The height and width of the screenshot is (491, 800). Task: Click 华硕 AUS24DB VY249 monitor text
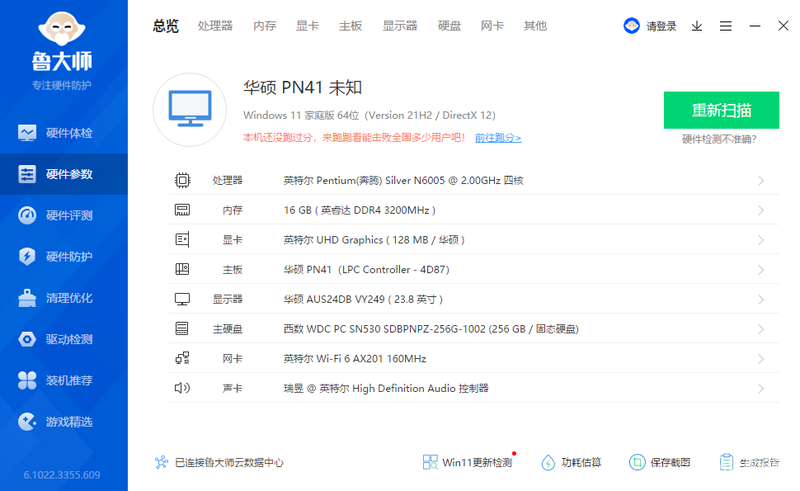[363, 299]
